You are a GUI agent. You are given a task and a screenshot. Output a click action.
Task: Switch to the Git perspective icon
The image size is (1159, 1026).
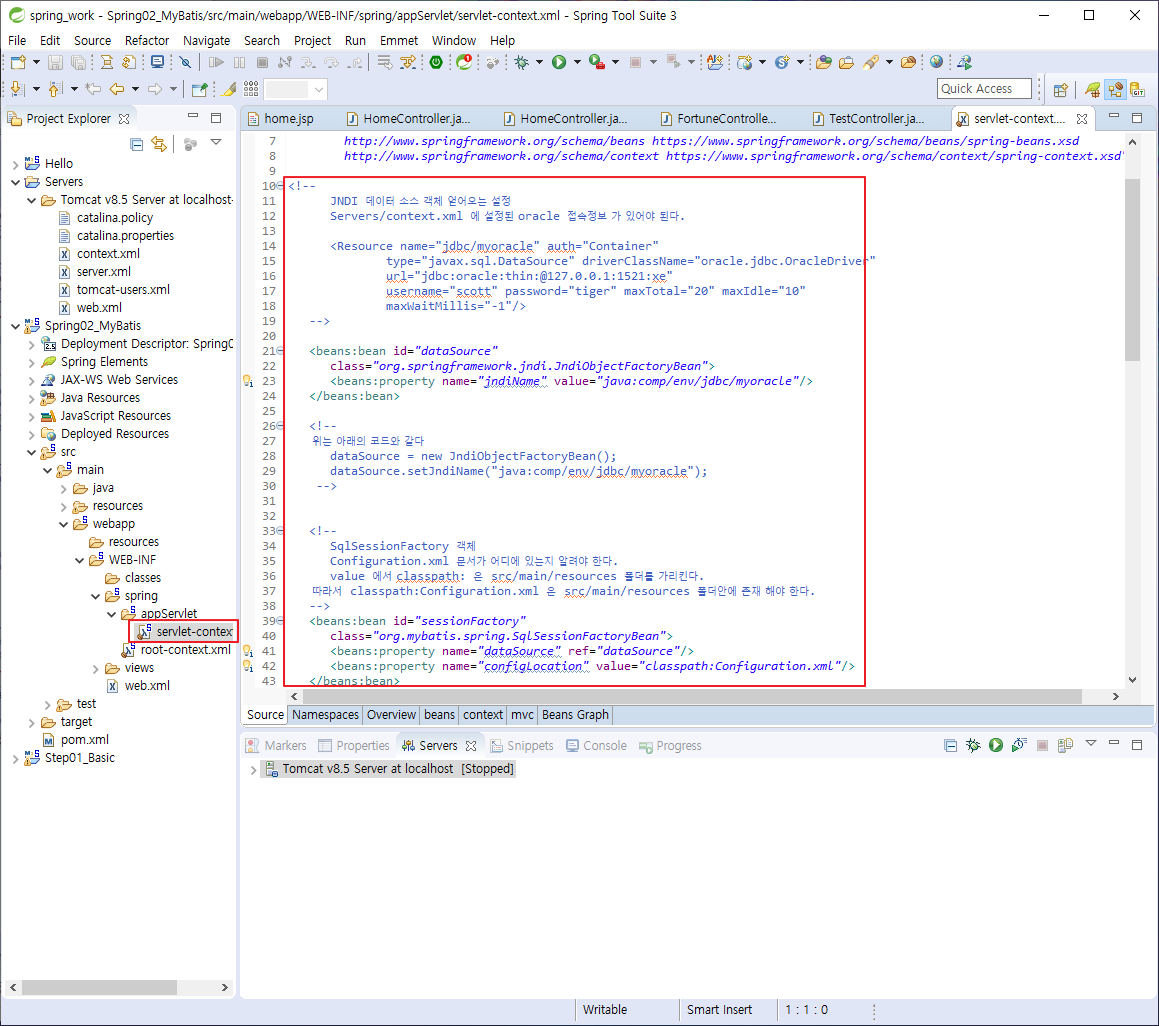1138,89
